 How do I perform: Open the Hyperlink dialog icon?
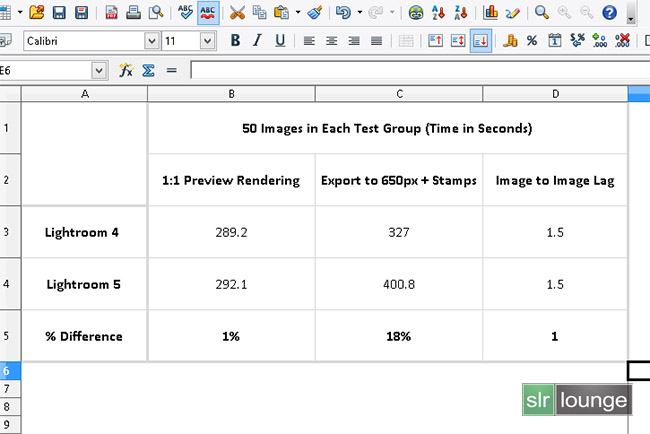pyautogui.click(x=415, y=13)
